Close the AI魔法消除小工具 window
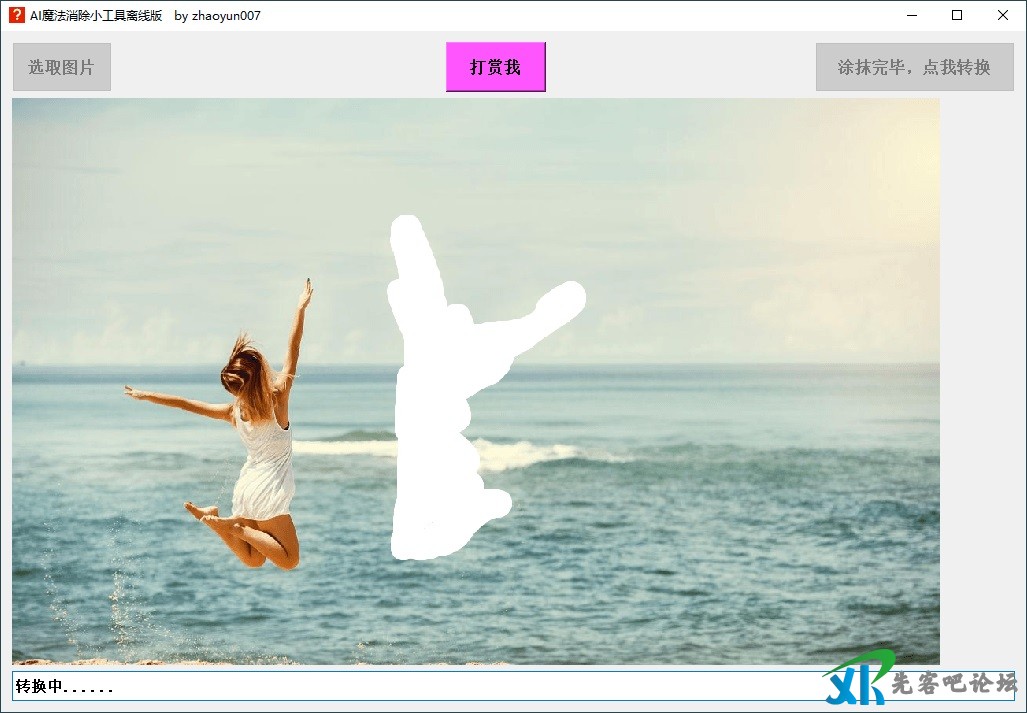The image size is (1027, 713). pos(1003,15)
